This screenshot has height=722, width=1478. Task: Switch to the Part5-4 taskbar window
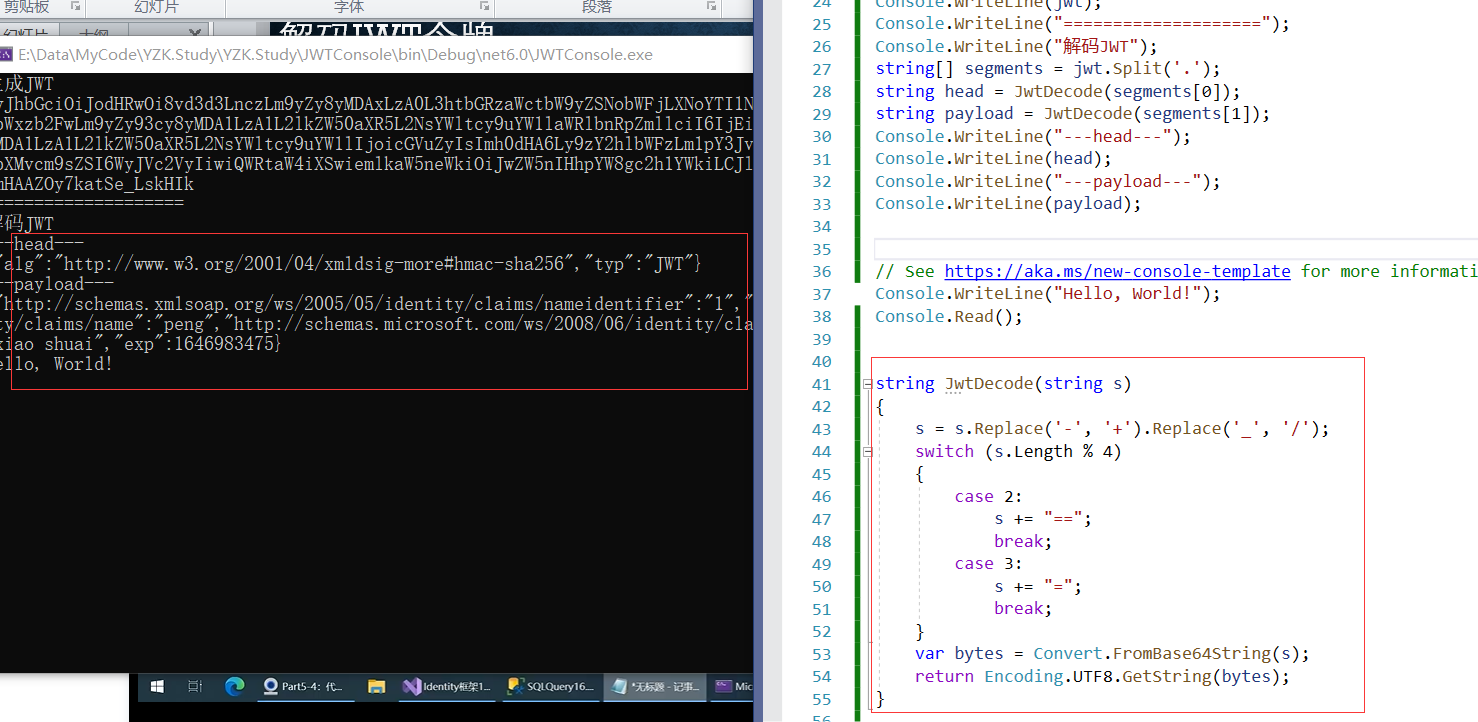click(x=304, y=687)
